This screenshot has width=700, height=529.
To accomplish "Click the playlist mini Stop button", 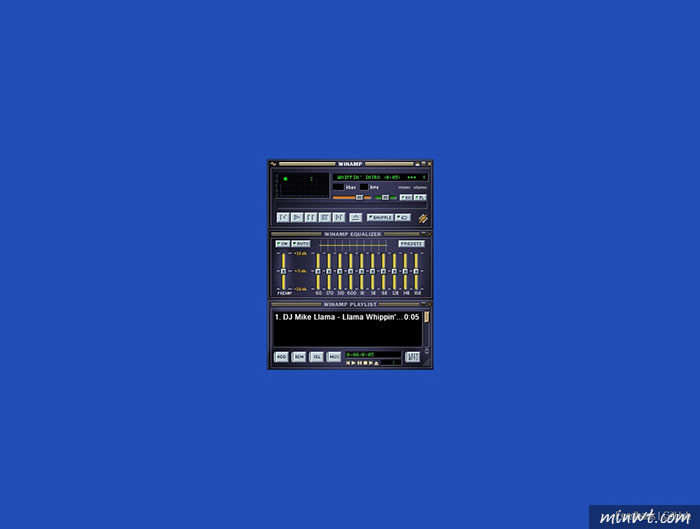I will click(x=366, y=363).
